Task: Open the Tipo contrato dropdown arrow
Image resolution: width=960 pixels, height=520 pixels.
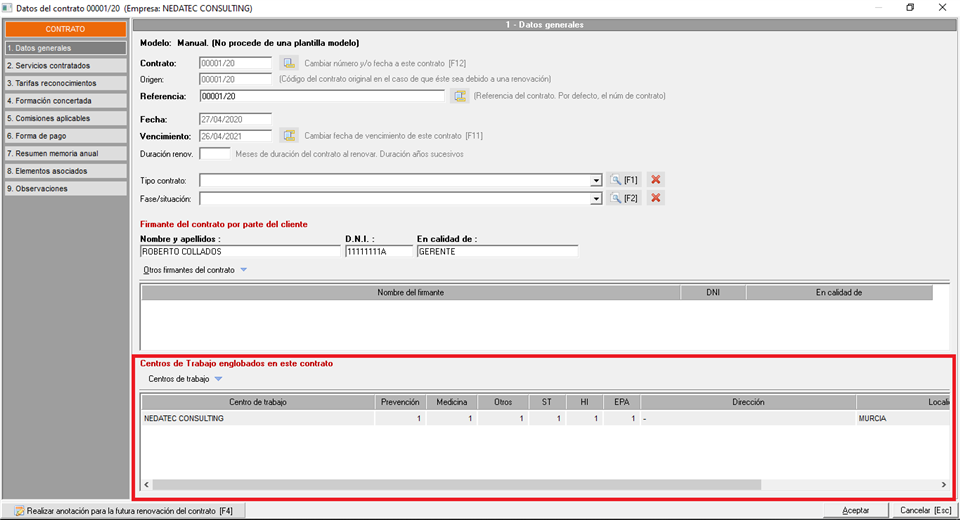Action: [596, 181]
